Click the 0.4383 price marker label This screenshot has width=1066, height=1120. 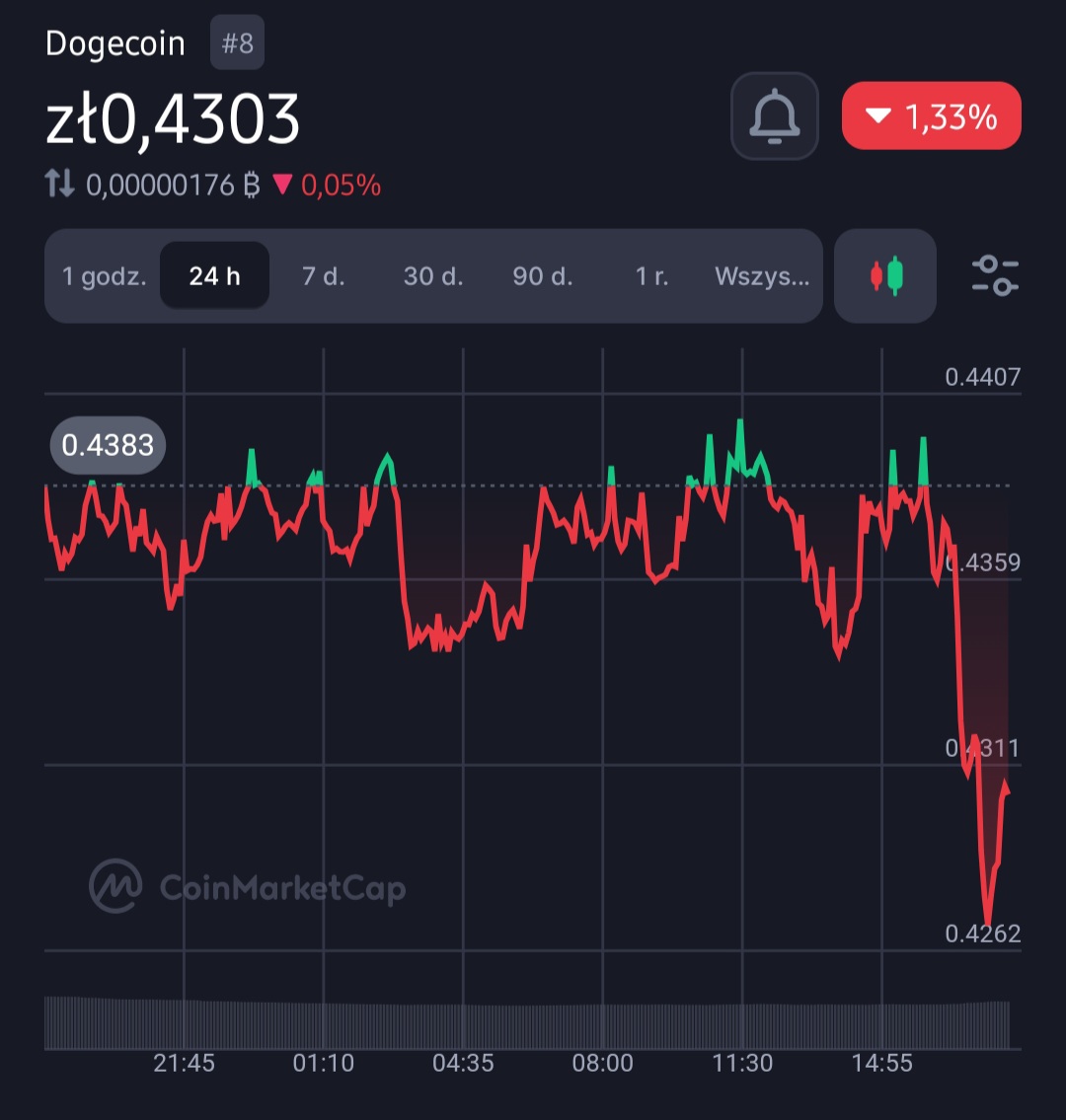click(x=109, y=445)
